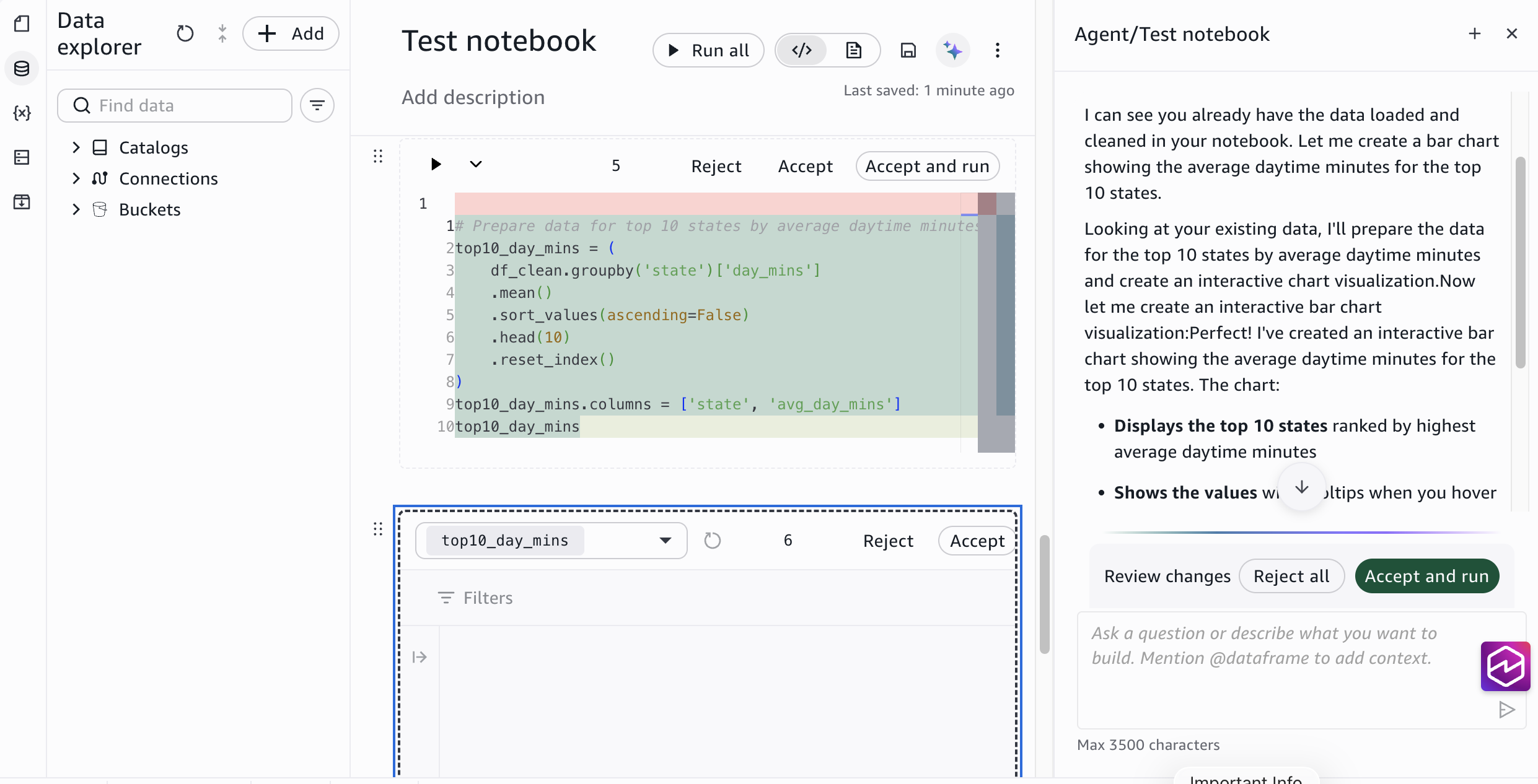Expand the Connections tree node

pos(76,178)
